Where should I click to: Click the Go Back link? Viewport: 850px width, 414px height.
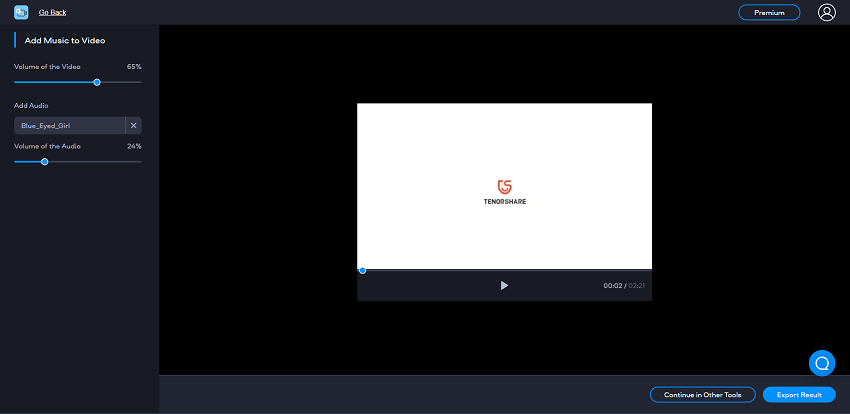click(x=52, y=13)
